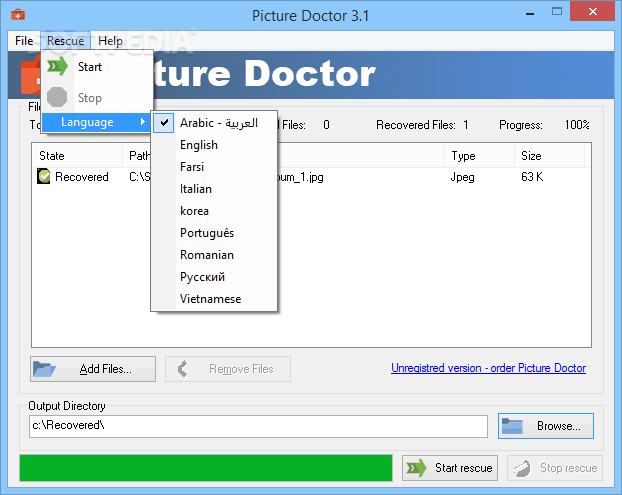This screenshot has width=622, height=495.
Task: Click the Output Directory path field
Action: coord(258,426)
